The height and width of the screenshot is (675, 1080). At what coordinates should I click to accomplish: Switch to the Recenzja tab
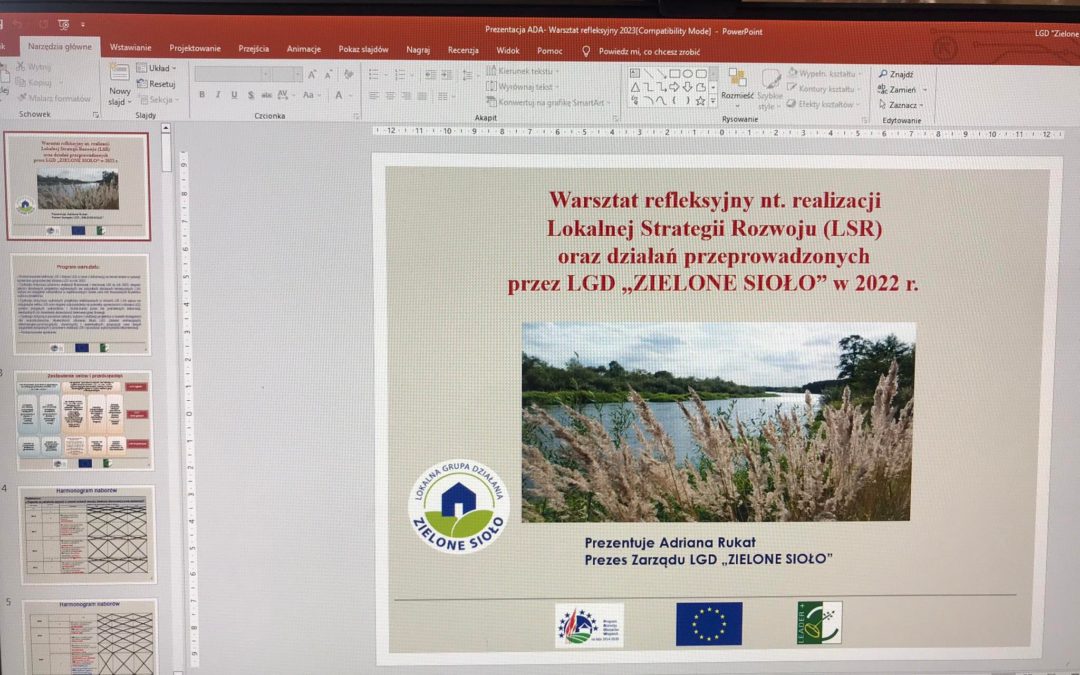tap(463, 50)
